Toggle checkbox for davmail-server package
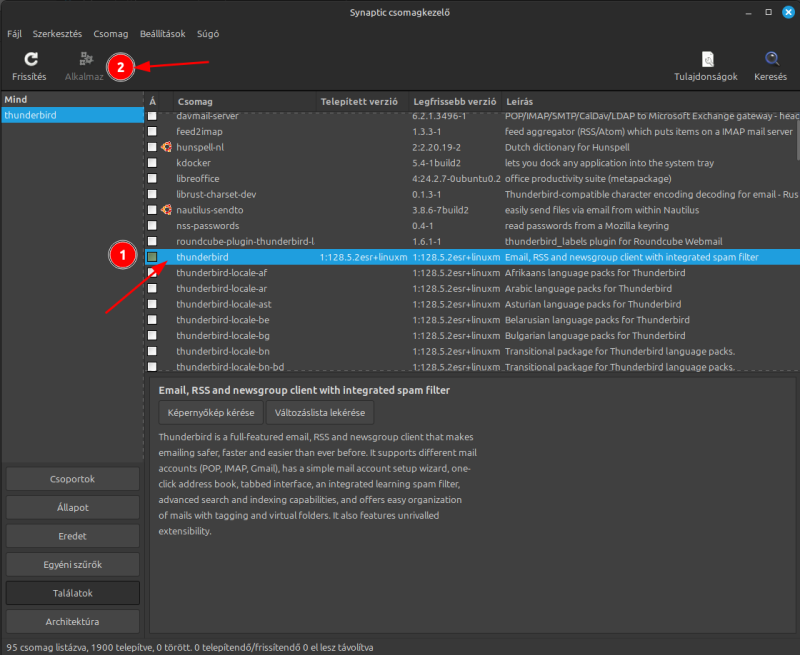The height and width of the screenshot is (655, 800). [152, 116]
